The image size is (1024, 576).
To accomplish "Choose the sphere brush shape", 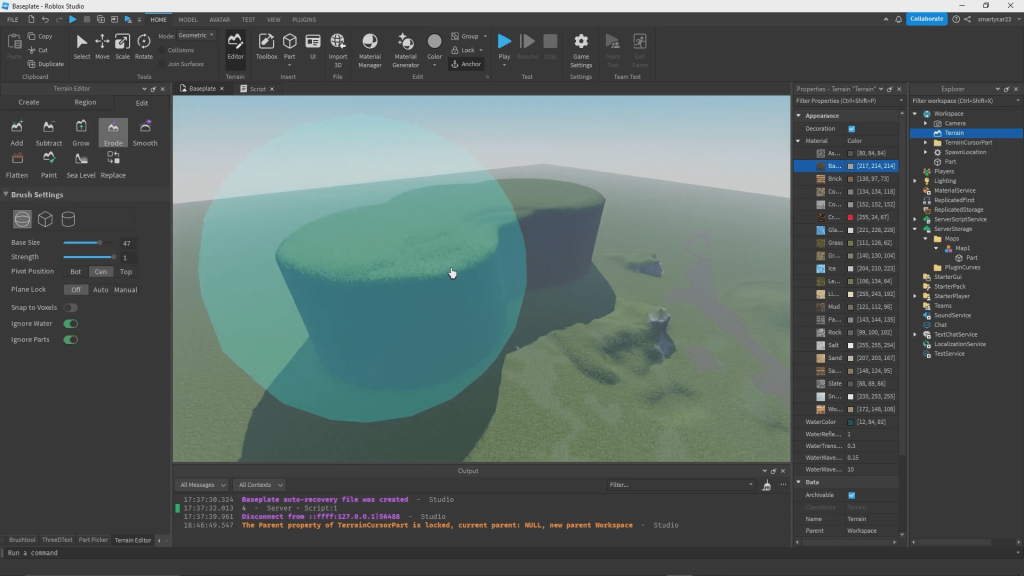I will pos(22,219).
